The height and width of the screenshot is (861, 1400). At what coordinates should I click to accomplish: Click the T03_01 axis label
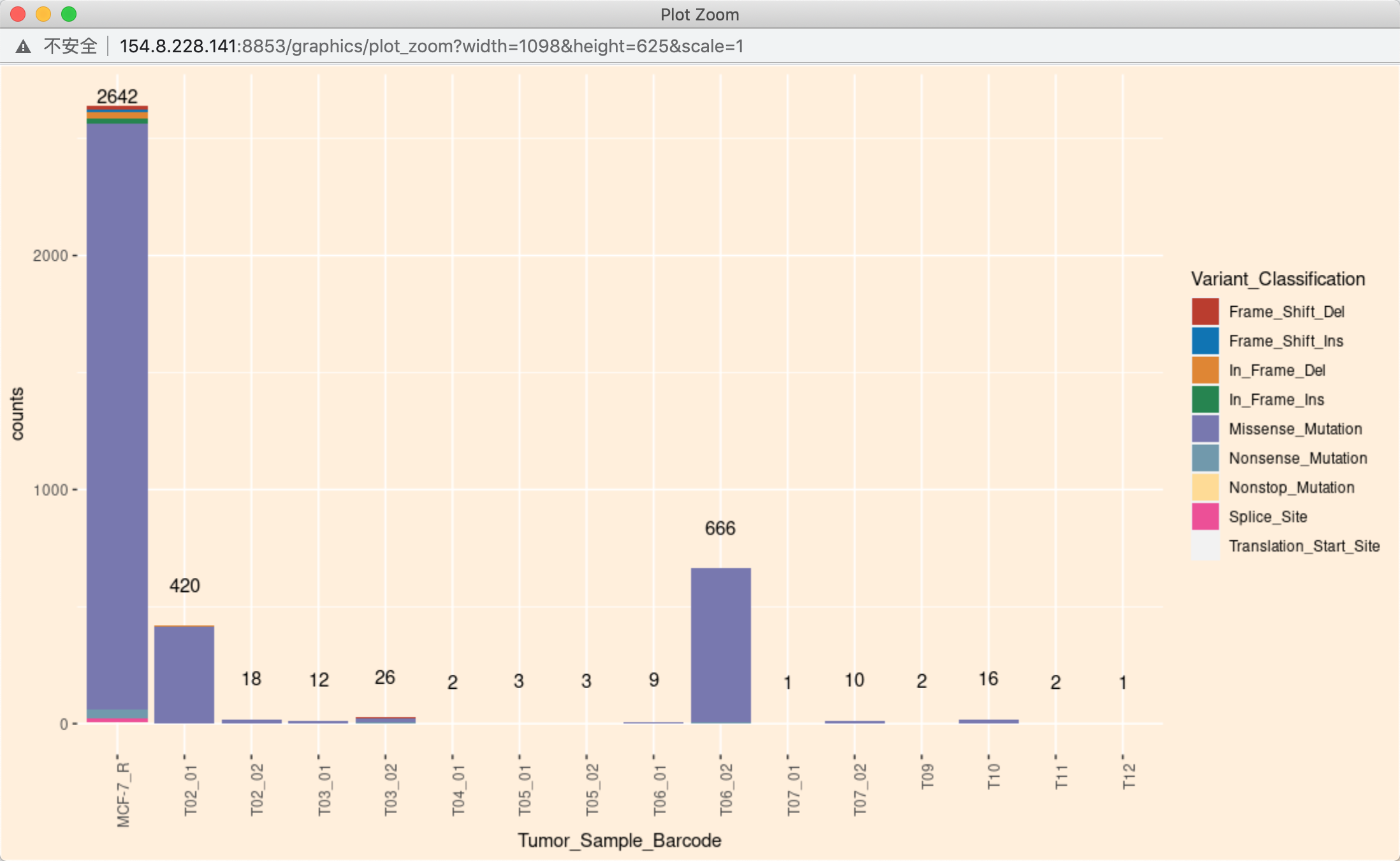pyautogui.click(x=324, y=790)
